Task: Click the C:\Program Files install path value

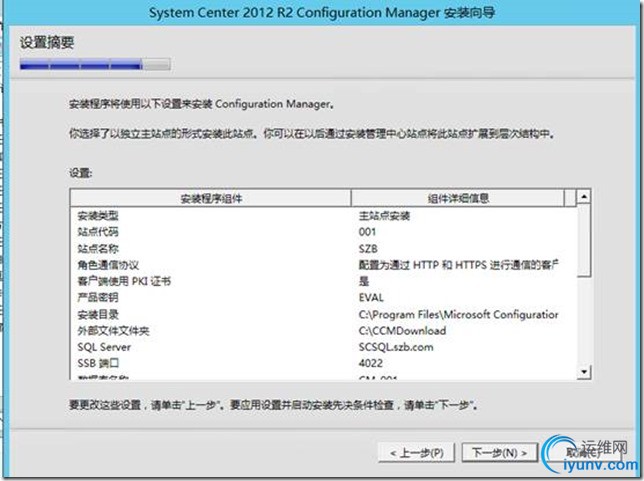Action: tap(458, 314)
